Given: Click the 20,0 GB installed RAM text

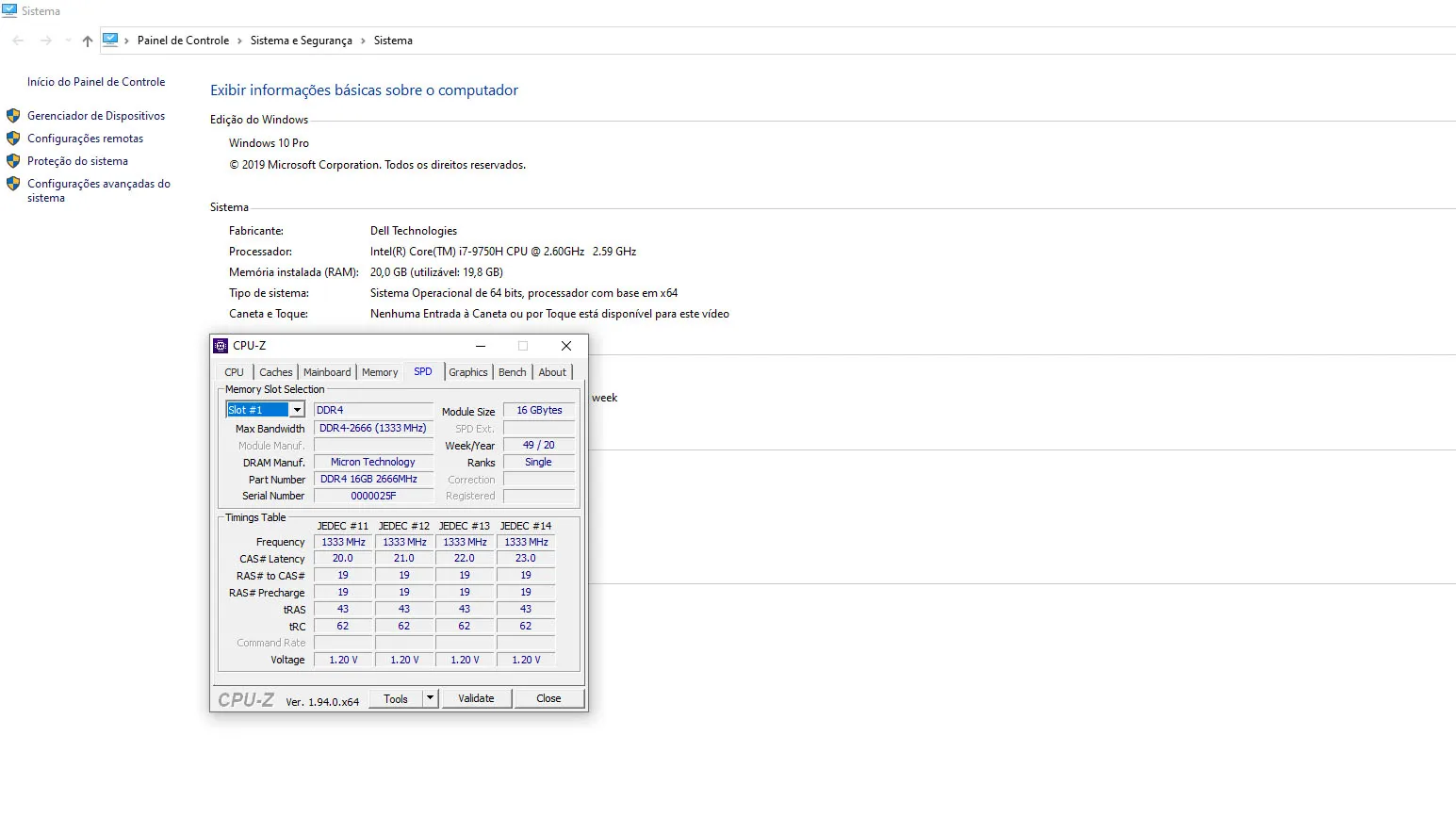Looking at the screenshot, I should pyautogui.click(x=436, y=272).
